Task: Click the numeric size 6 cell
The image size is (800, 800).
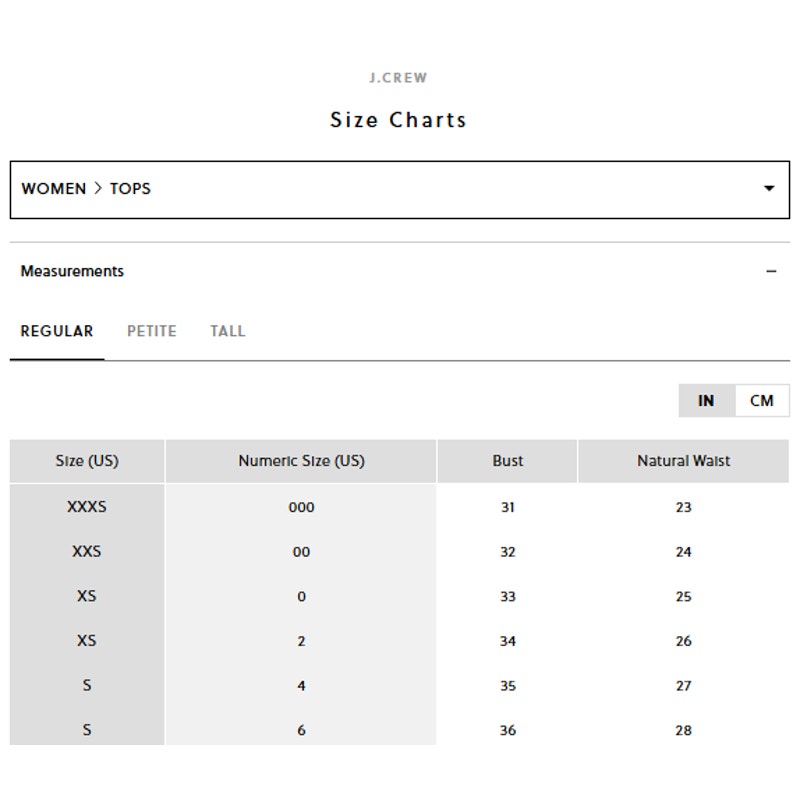Action: click(301, 730)
